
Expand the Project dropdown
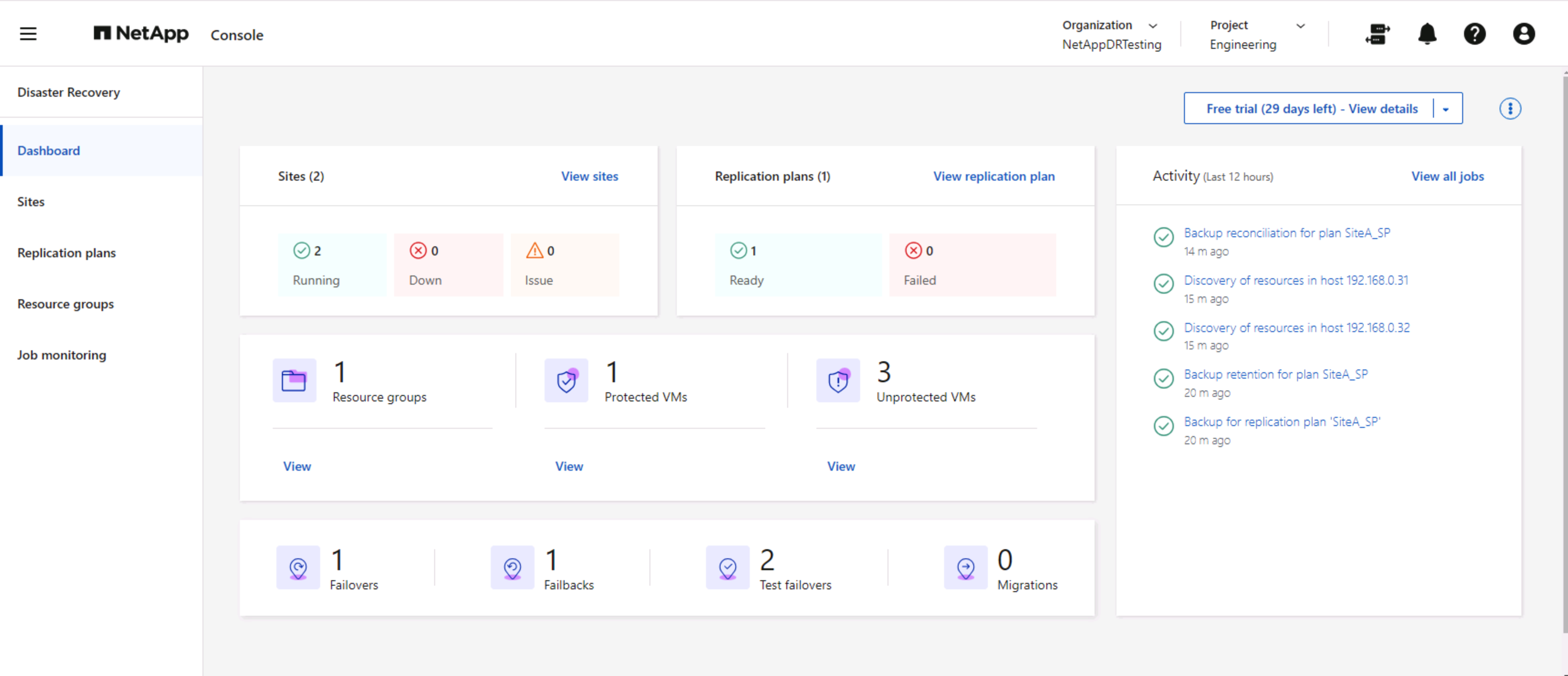[x=1301, y=26]
